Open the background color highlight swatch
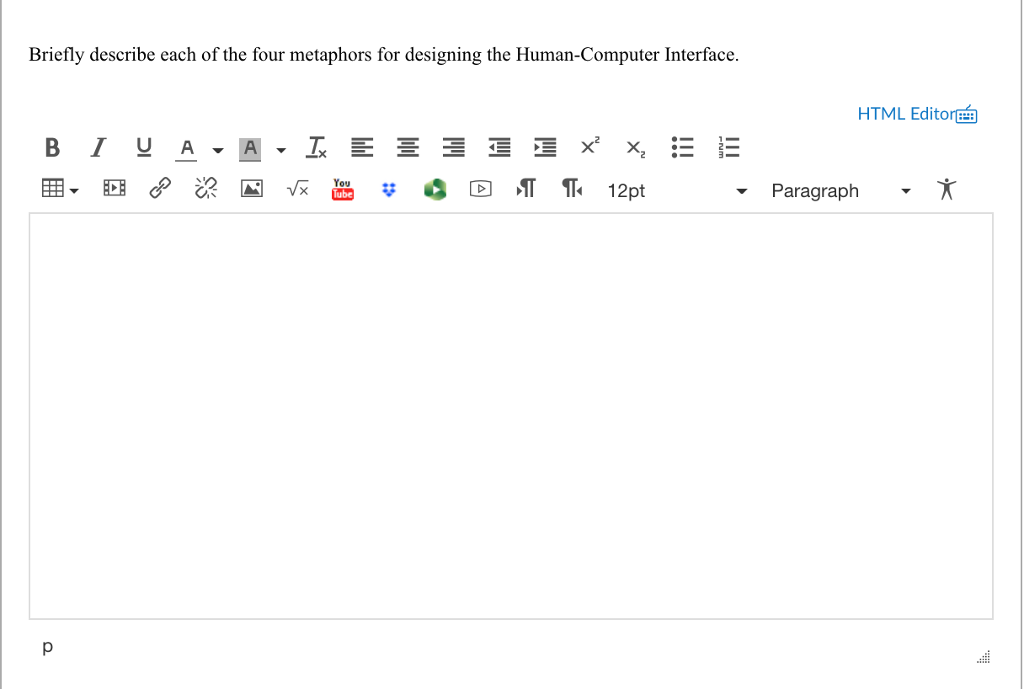1024x689 pixels. 249,147
